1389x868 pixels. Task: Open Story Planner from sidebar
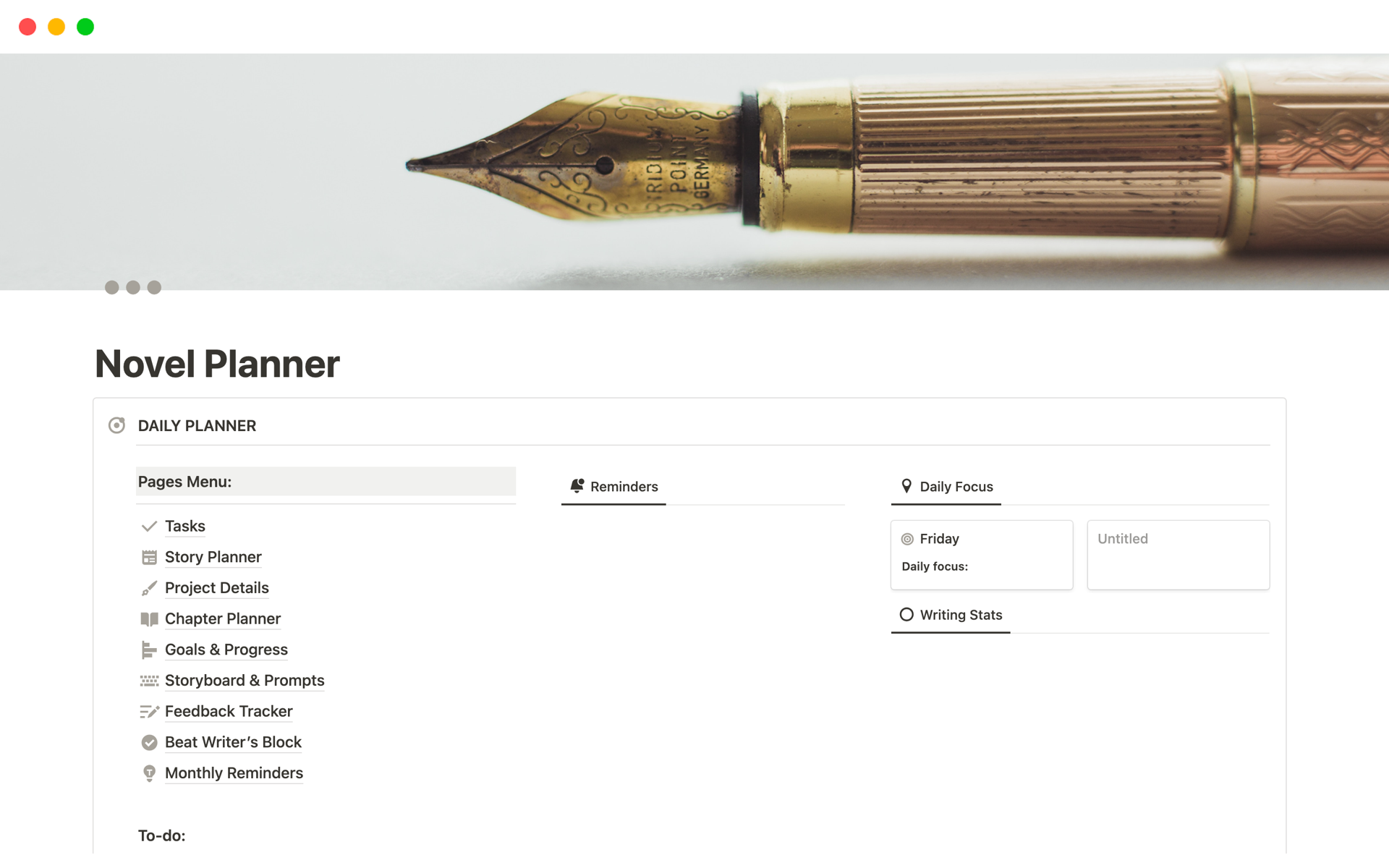pos(213,556)
